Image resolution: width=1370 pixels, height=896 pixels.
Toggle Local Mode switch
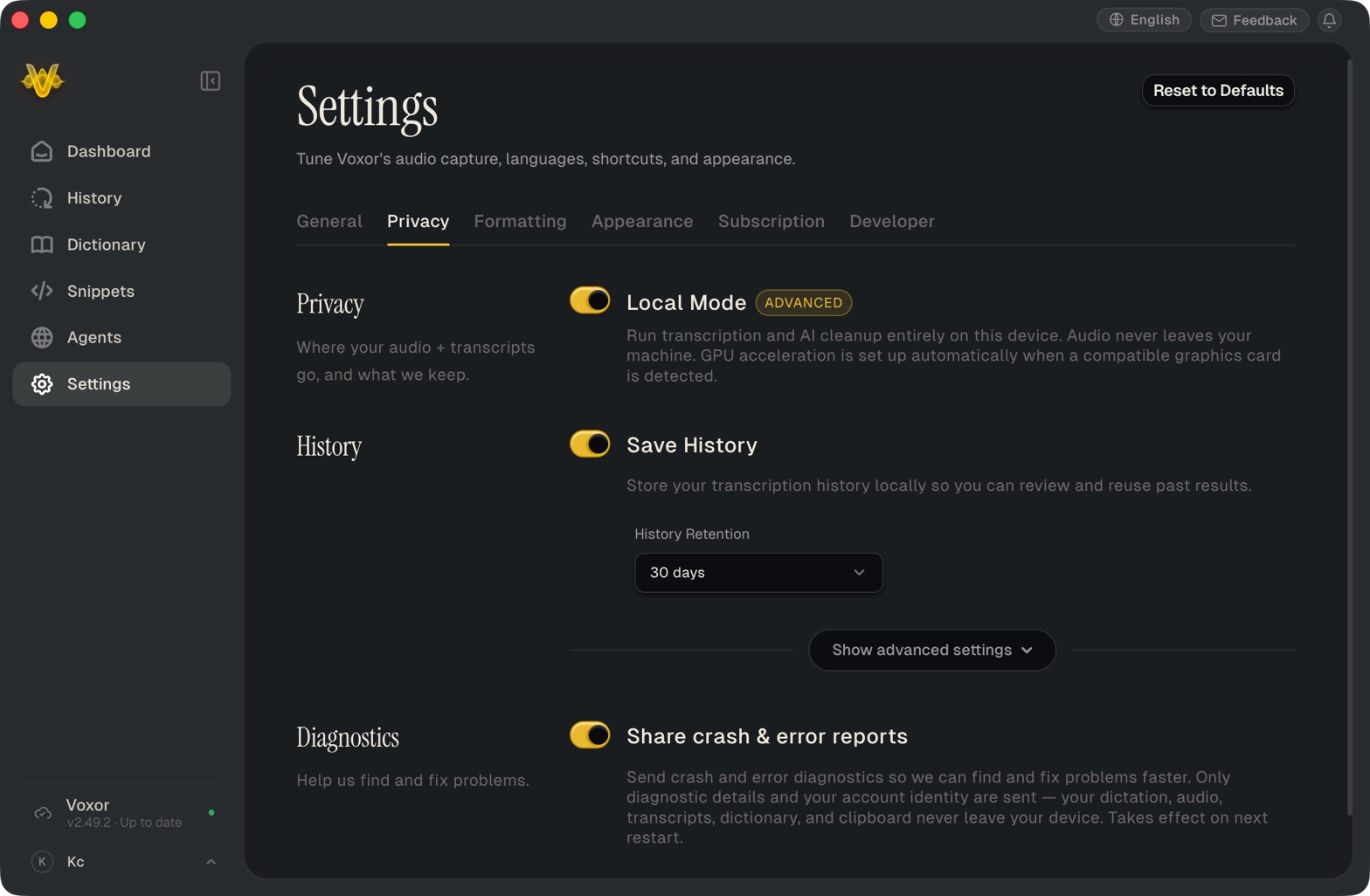click(590, 300)
